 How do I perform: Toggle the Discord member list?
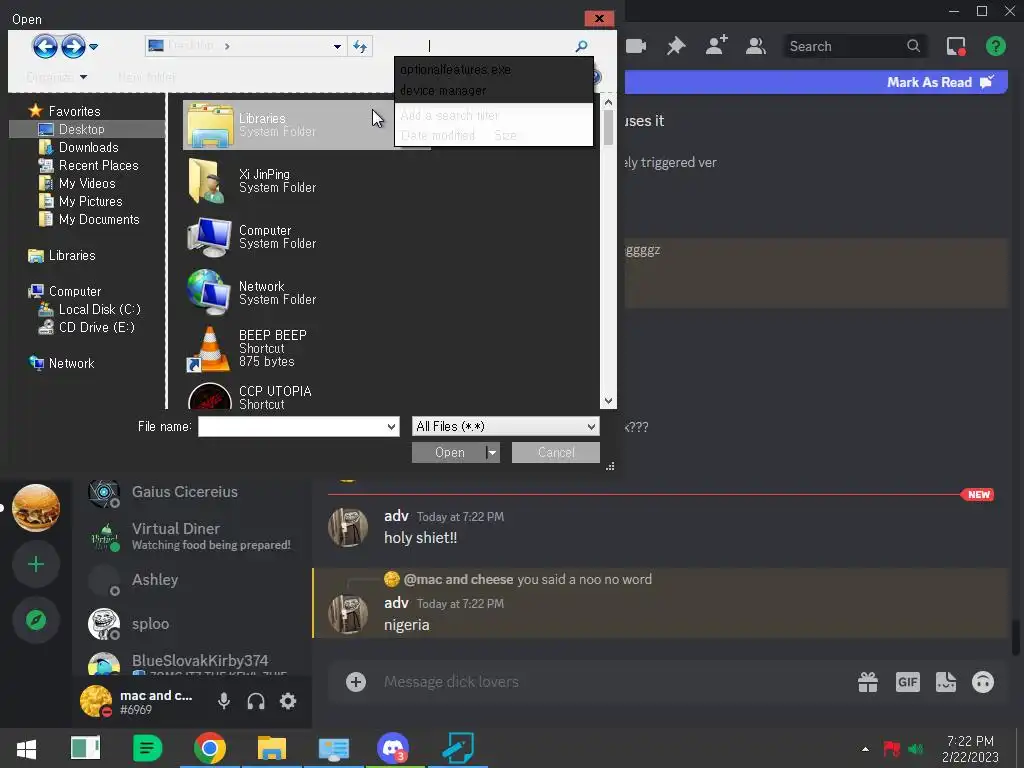[756, 46]
